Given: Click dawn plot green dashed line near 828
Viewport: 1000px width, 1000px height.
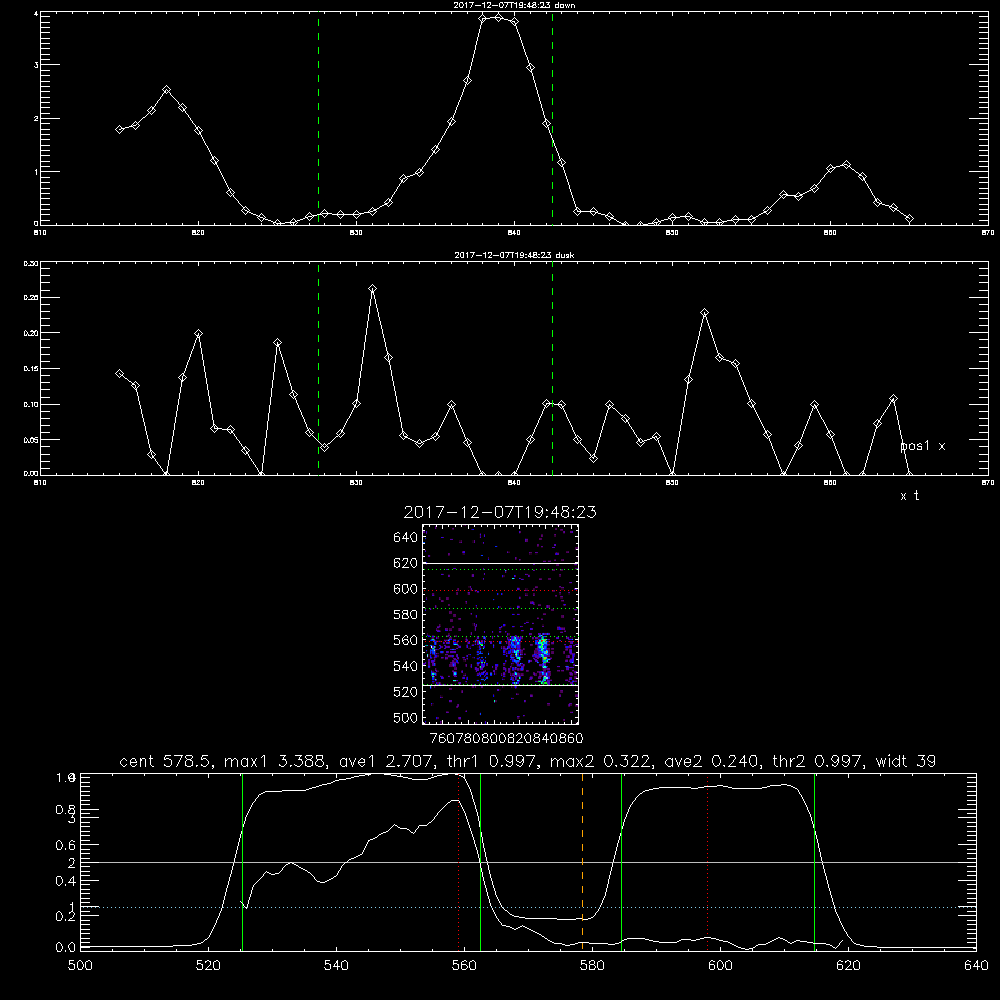Looking at the screenshot, I should (318, 118).
